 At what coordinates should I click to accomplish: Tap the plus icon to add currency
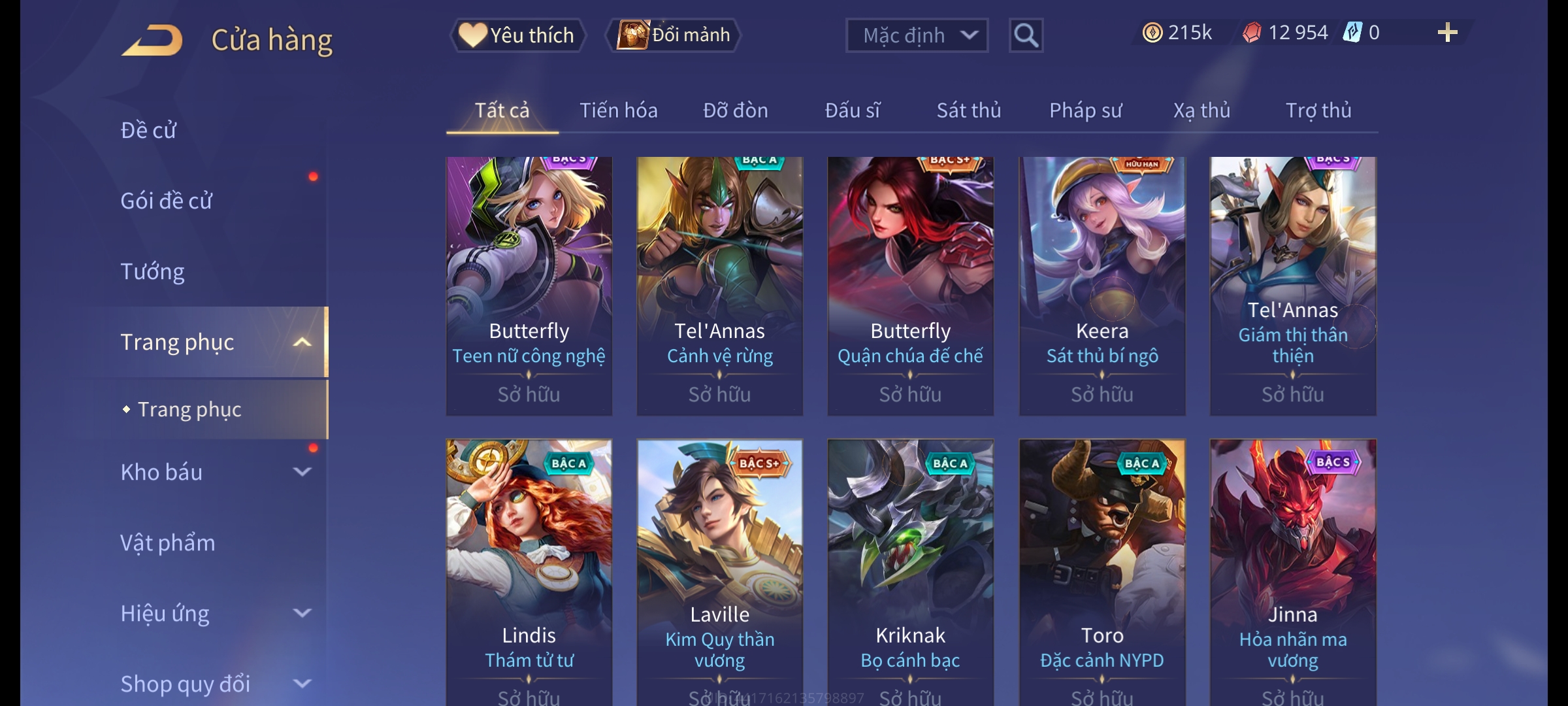[1448, 33]
